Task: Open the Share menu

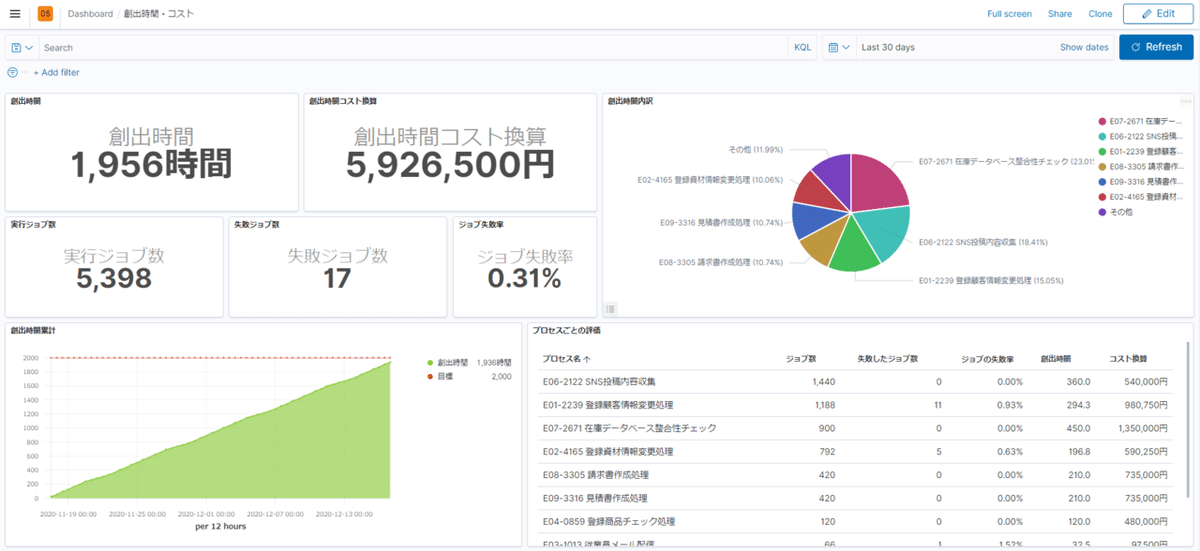Action: point(1060,14)
